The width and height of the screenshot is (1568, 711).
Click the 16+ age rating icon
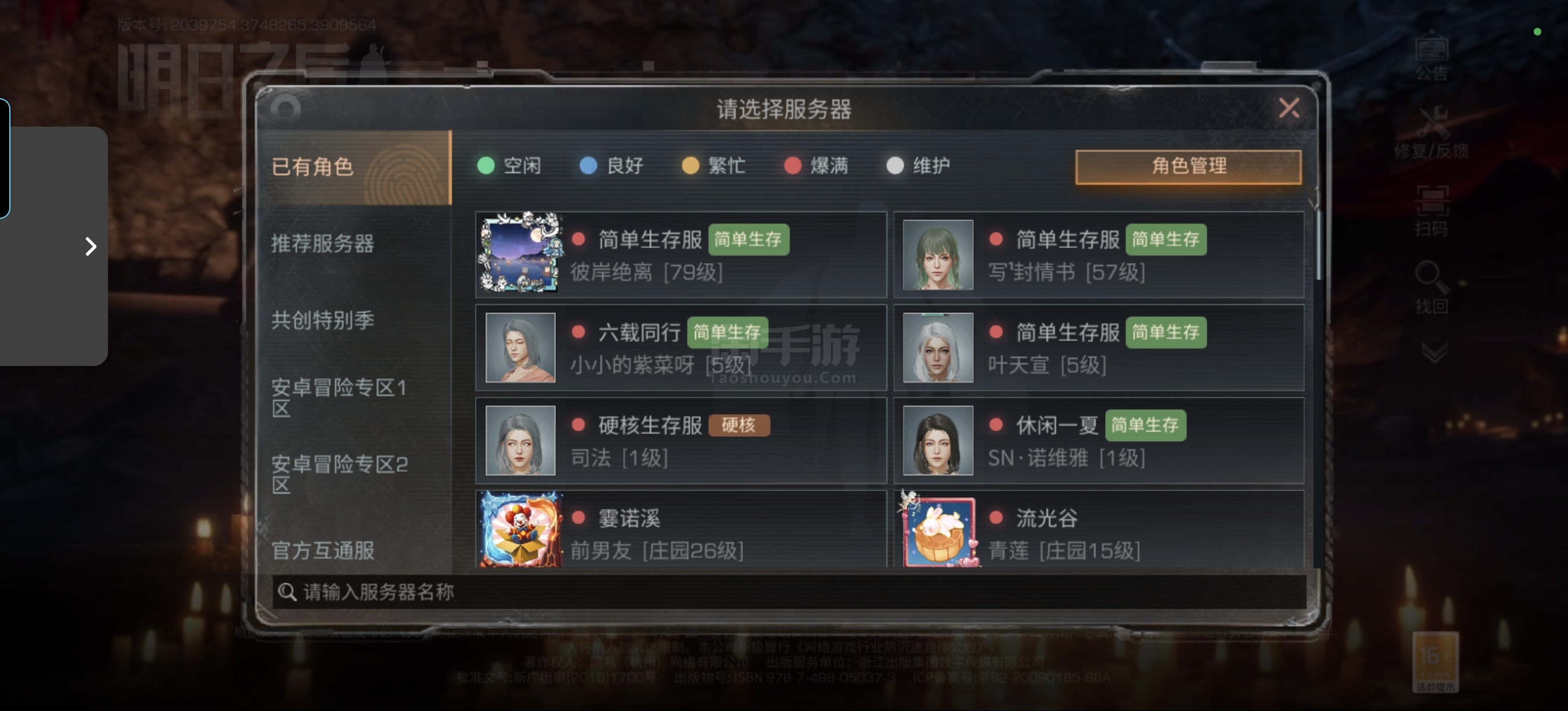pyautogui.click(x=1436, y=663)
